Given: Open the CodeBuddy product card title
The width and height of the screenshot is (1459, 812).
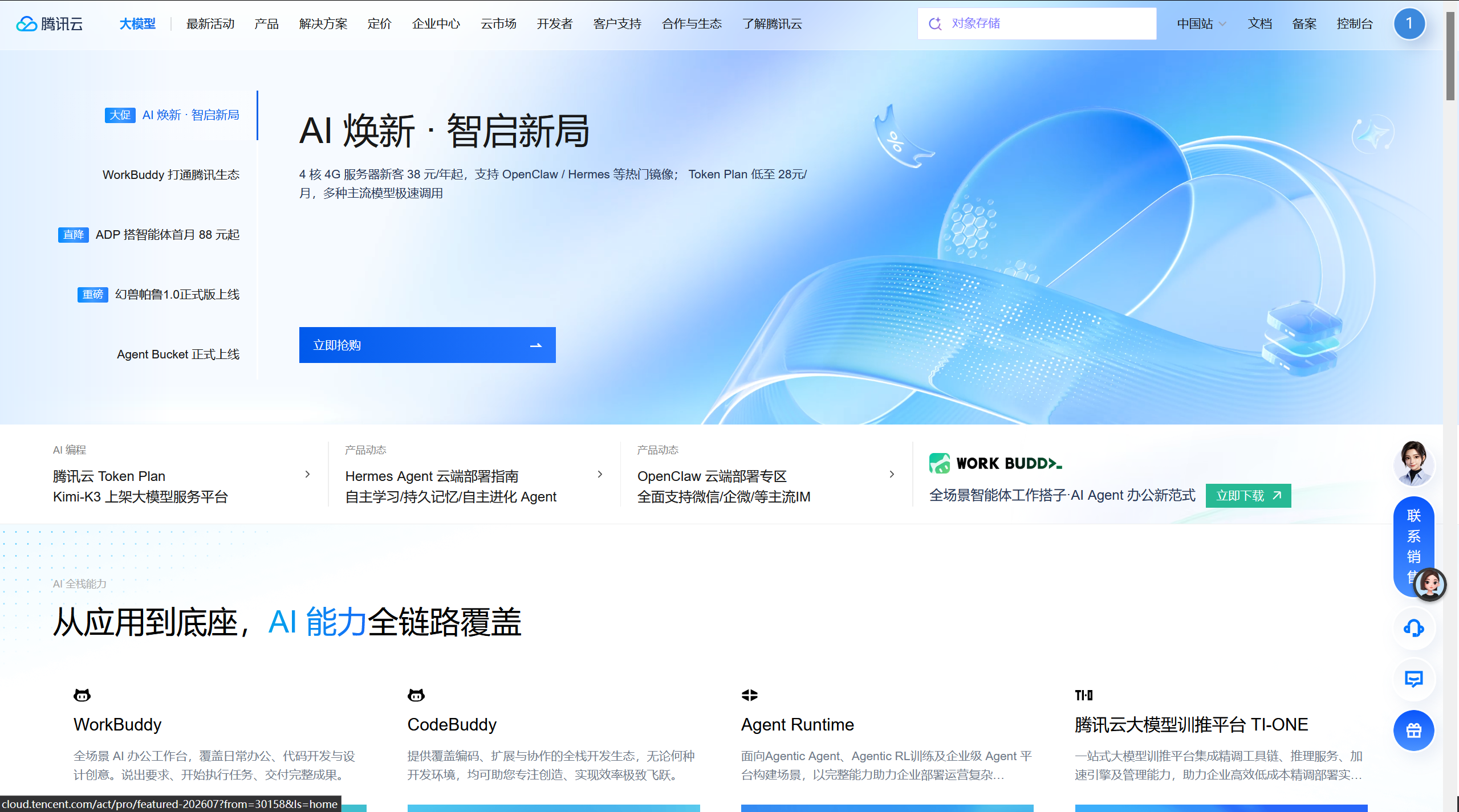Looking at the screenshot, I should point(452,724).
